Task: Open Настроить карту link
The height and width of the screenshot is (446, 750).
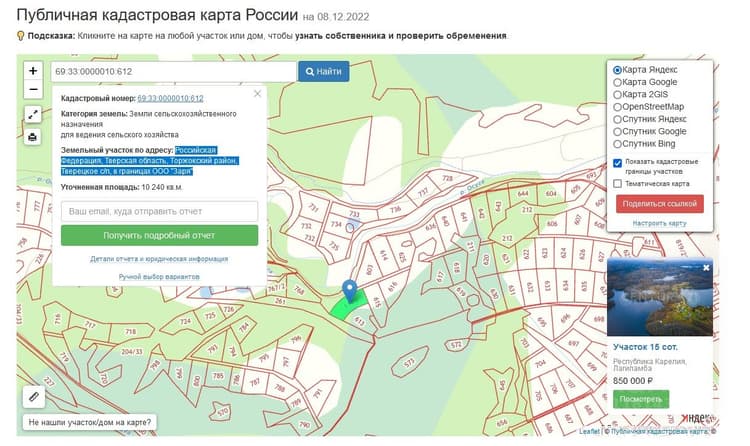Action: coord(659,223)
